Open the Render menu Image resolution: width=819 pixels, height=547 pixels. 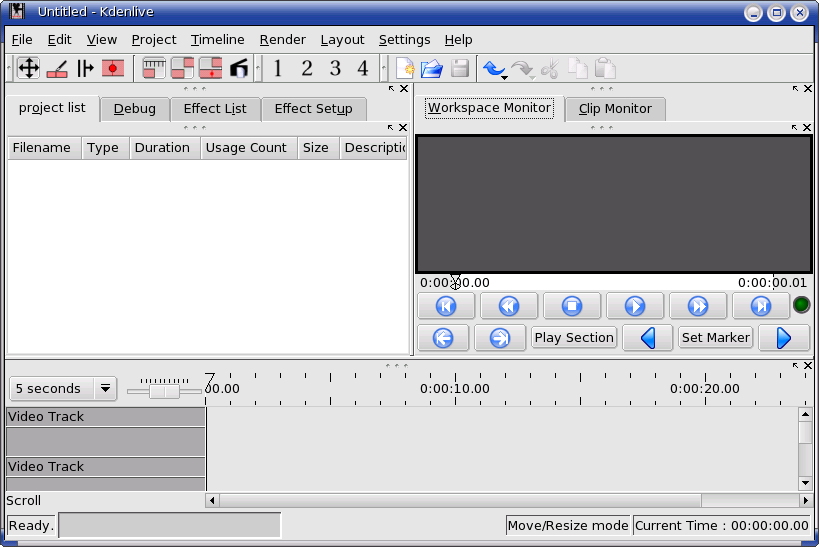click(x=283, y=40)
